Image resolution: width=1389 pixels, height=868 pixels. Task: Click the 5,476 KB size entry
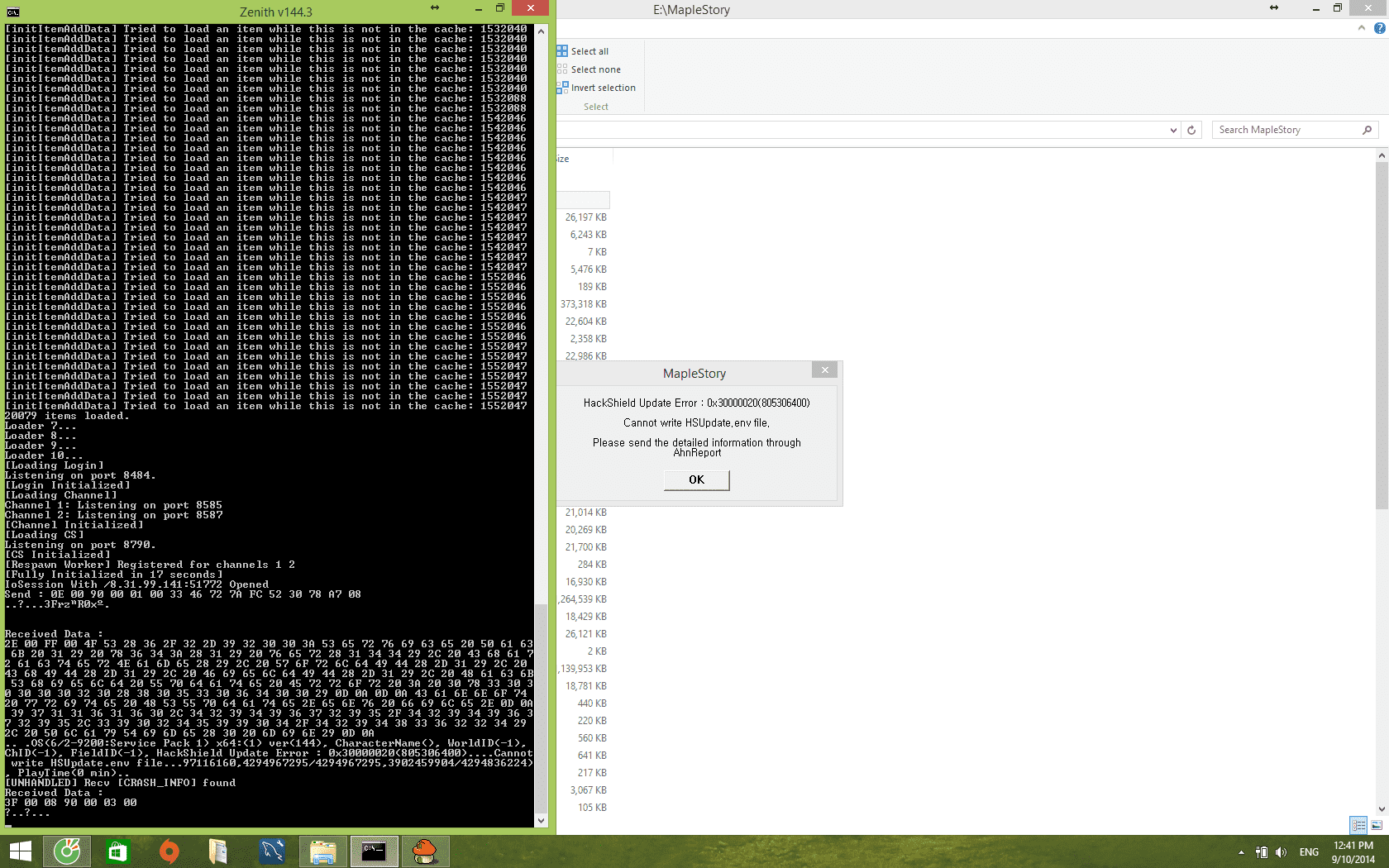pos(589,269)
